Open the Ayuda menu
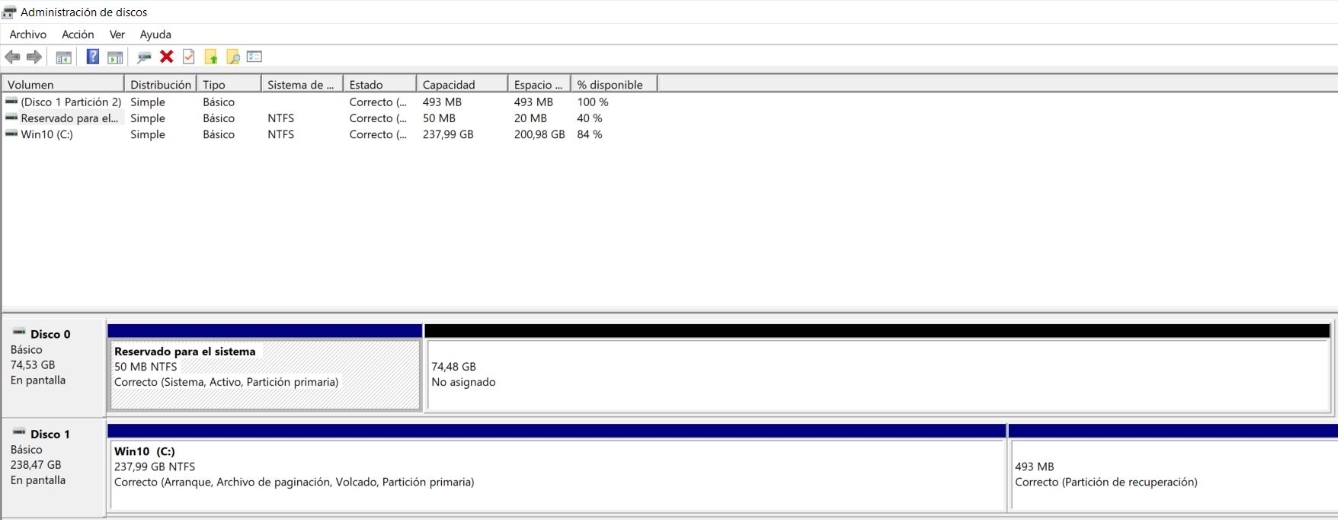1338x520 pixels. coord(155,35)
